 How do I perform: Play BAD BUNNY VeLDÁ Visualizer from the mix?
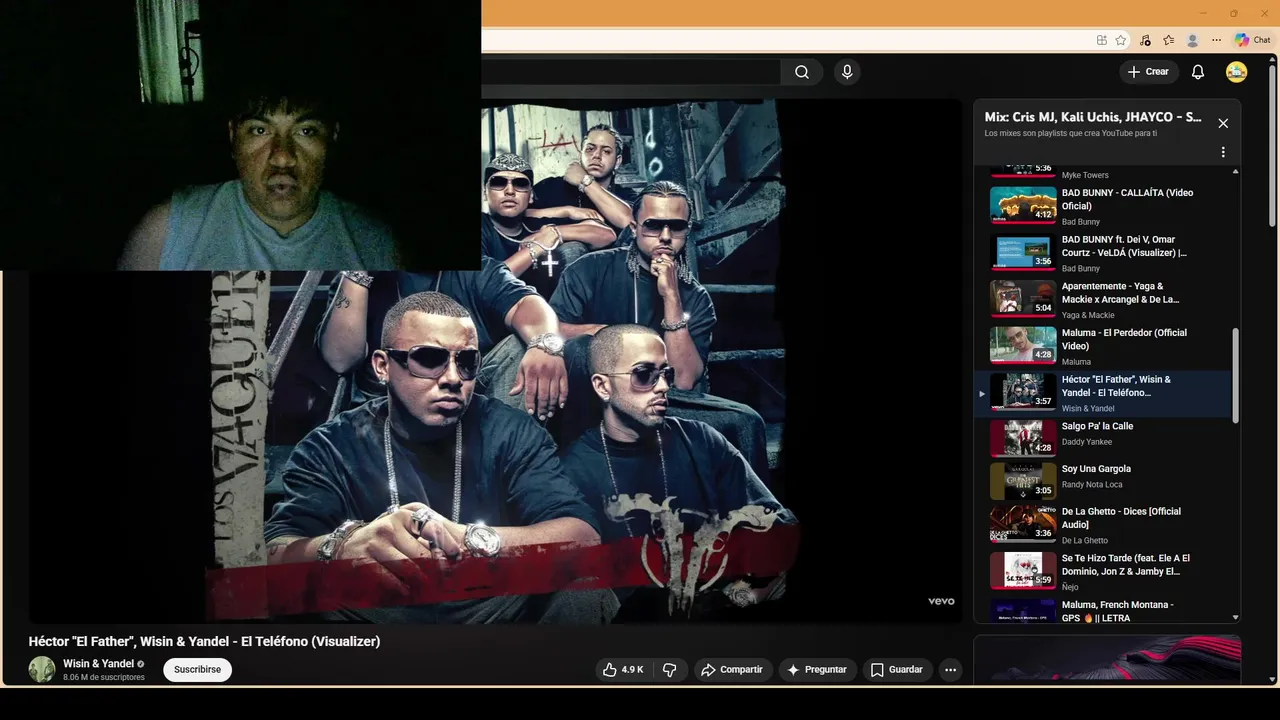pyautogui.click(x=1103, y=254)
